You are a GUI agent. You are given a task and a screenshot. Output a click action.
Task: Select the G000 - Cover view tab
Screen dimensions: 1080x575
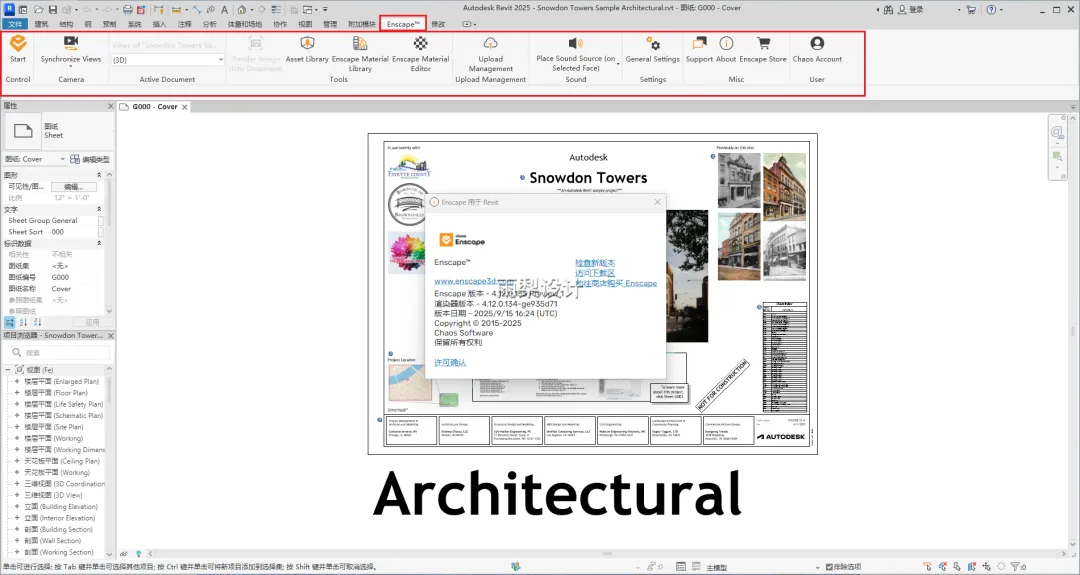[154, 107]
